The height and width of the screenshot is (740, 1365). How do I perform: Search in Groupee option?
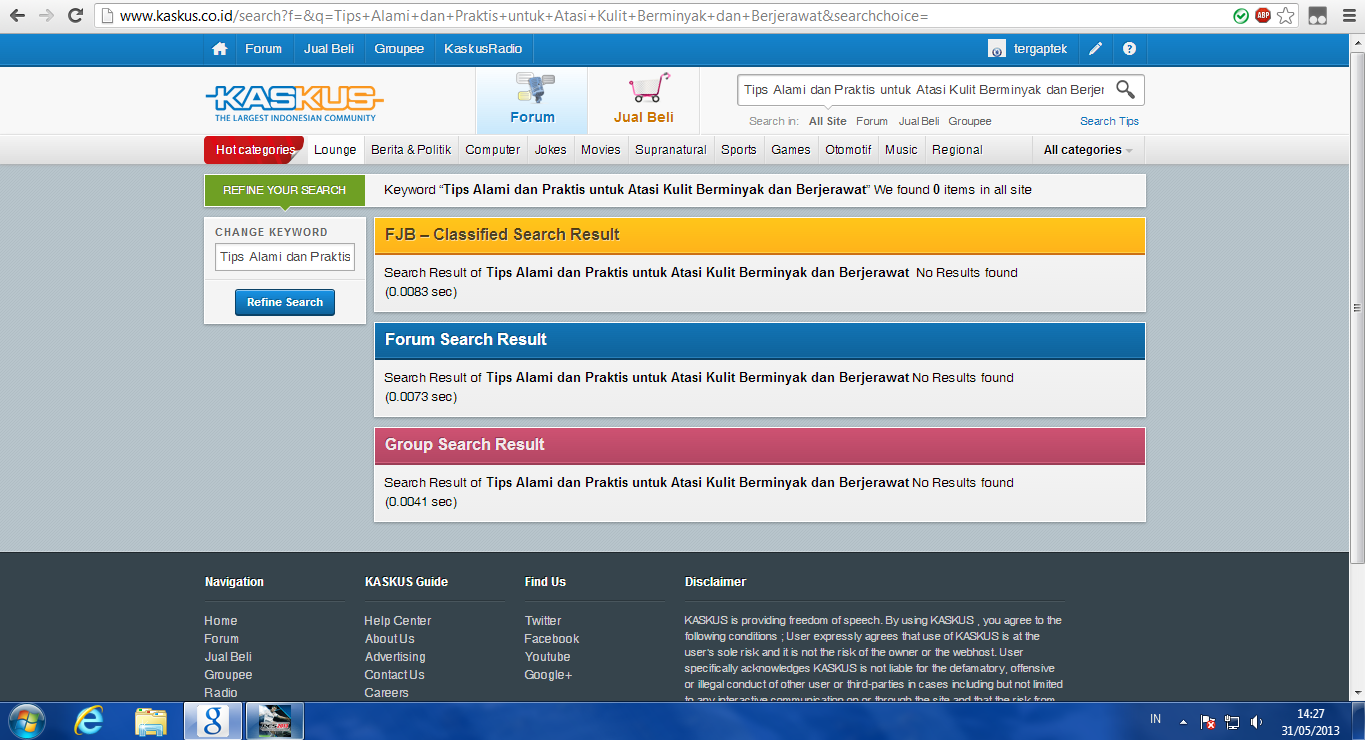click(970, 121)
